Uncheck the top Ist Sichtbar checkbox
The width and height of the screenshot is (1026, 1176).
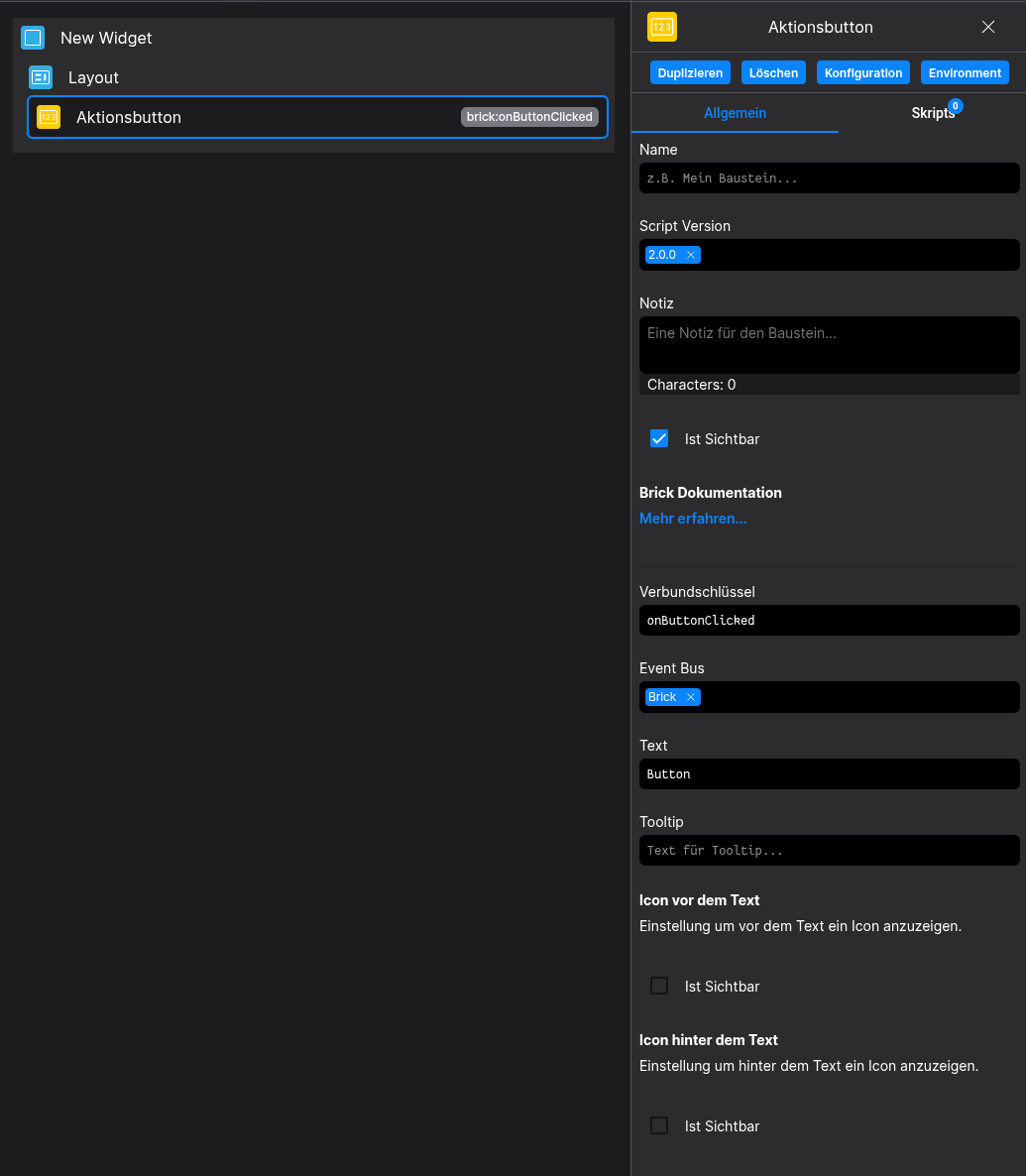tap(659, 438)
